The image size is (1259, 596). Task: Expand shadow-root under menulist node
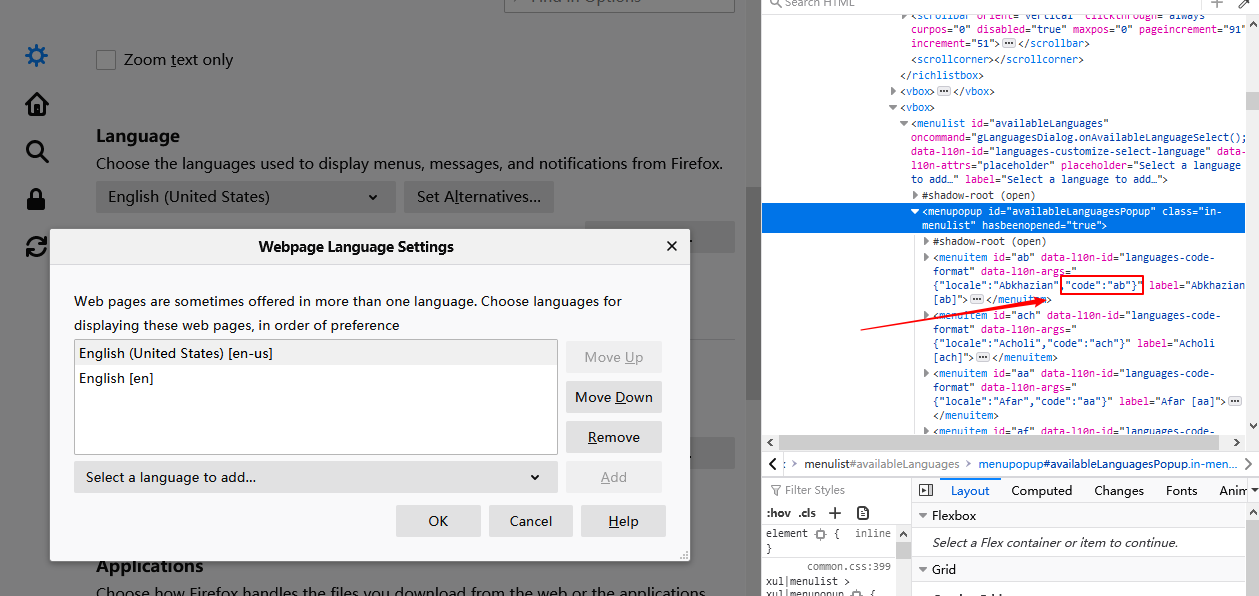point(915,195)
